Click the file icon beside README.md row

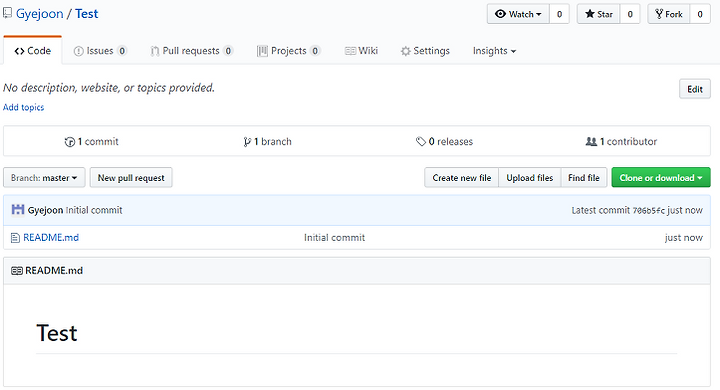point(15,237)
